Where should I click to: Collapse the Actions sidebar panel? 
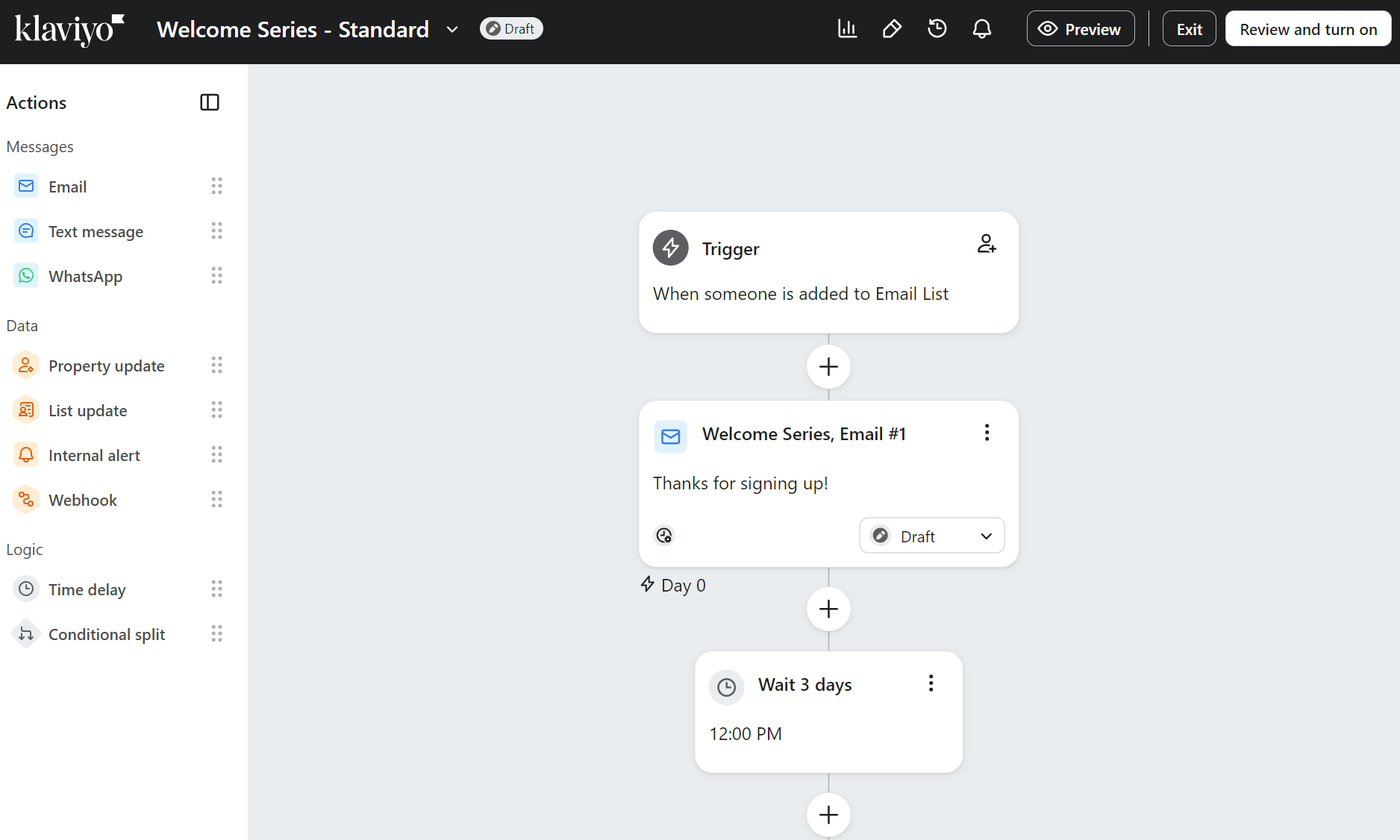(210, 102)
